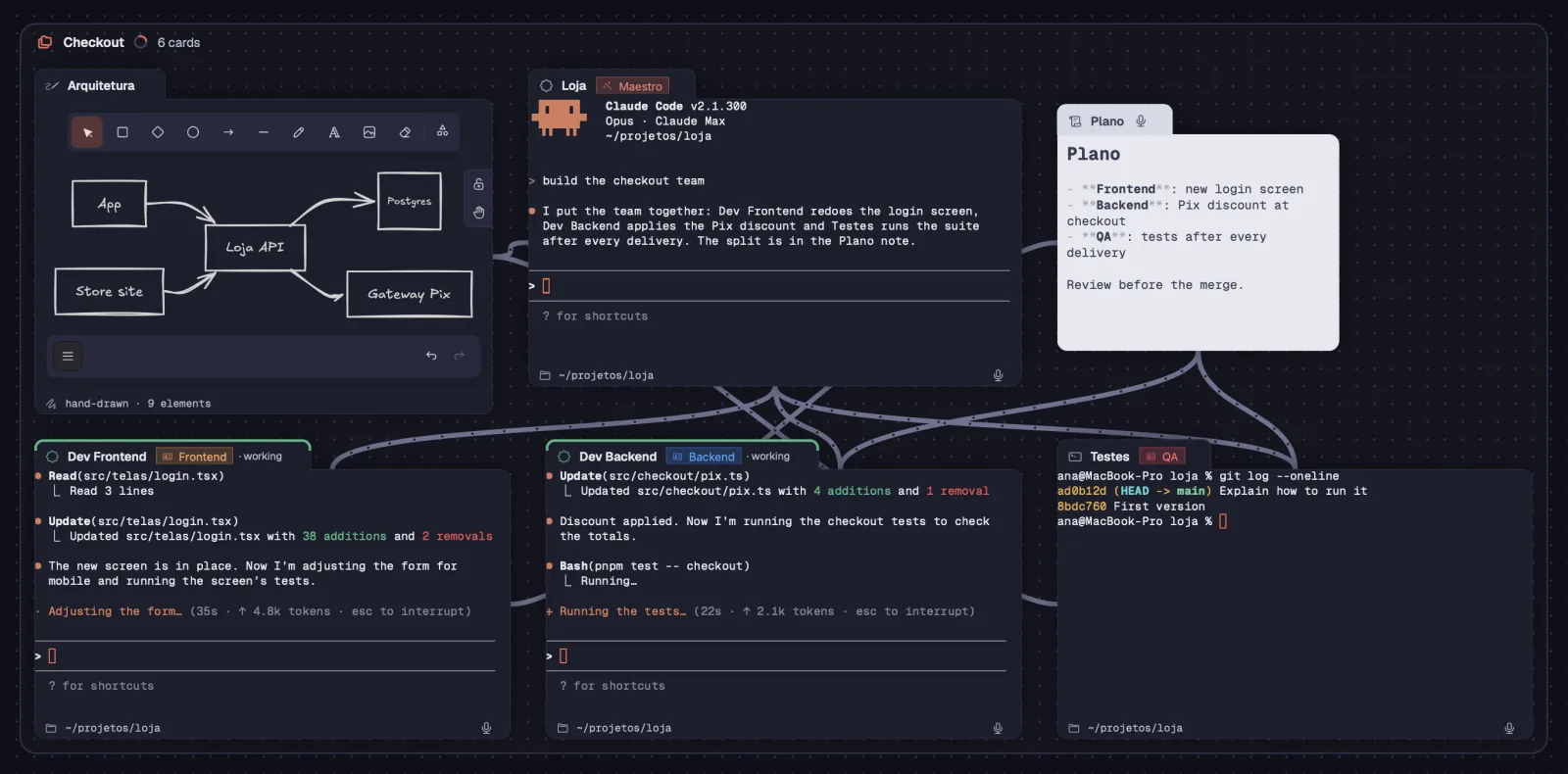Focus the Dev Backend prompt input
Viewport: 1568px width, 774px height.
pyautogui.click(x=776, y=656)
